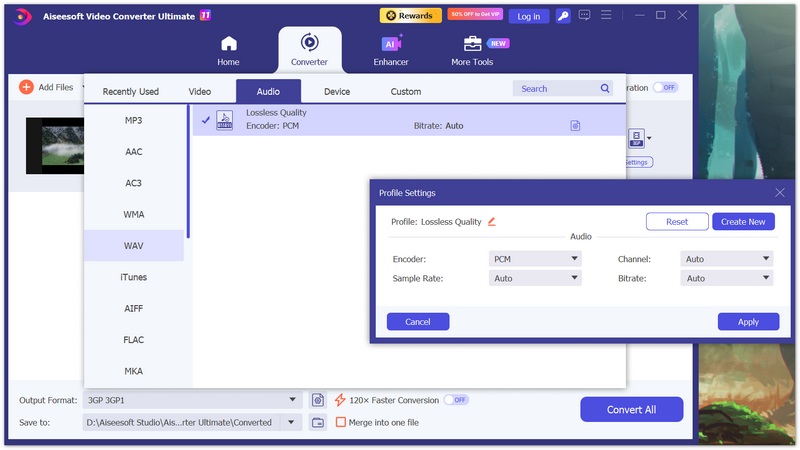Expand the arrow beside 3GP format icon
800x450 pixels.
click(x=649, y=138)
